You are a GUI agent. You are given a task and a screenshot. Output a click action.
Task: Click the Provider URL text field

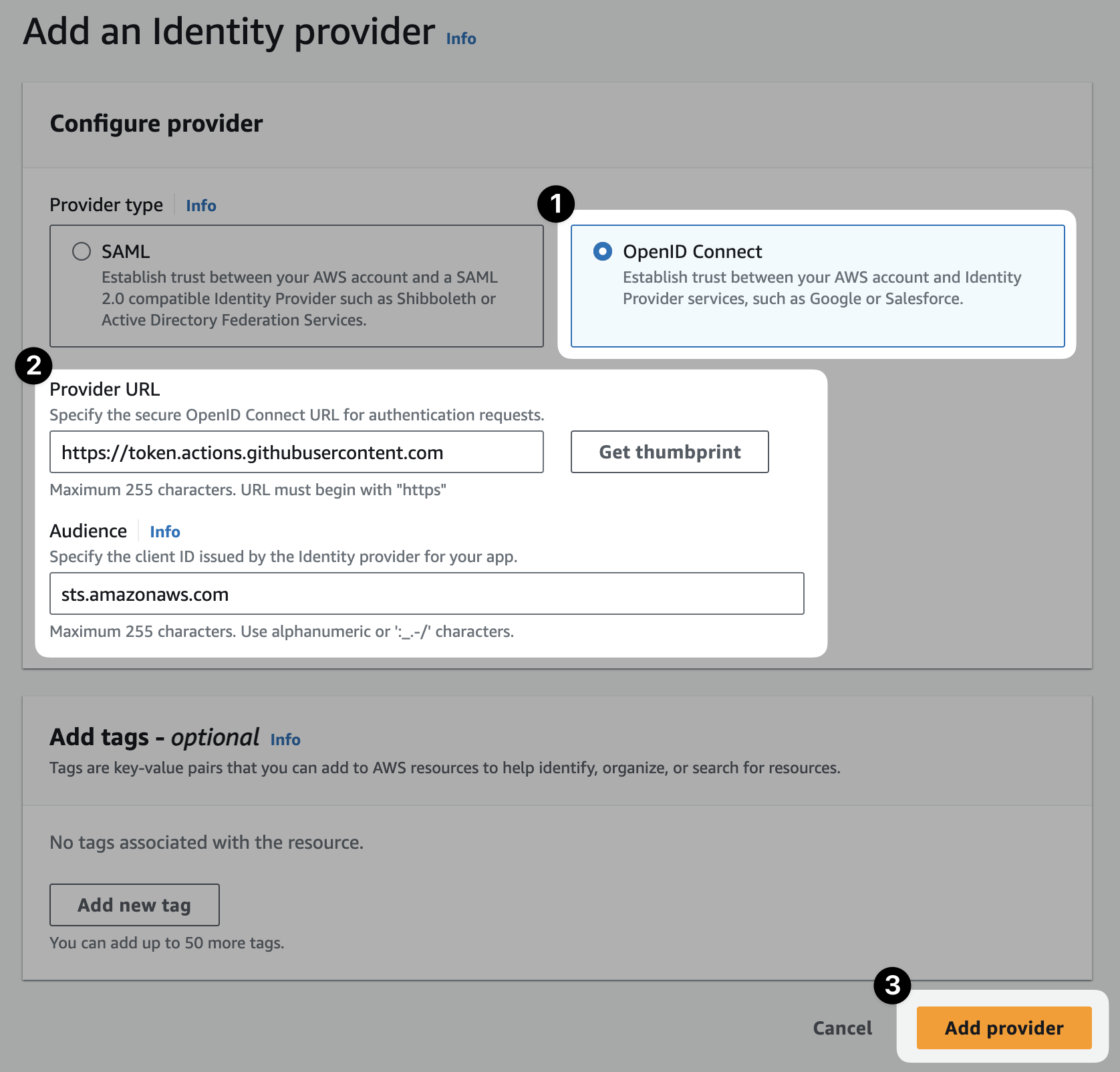[296, 452]
